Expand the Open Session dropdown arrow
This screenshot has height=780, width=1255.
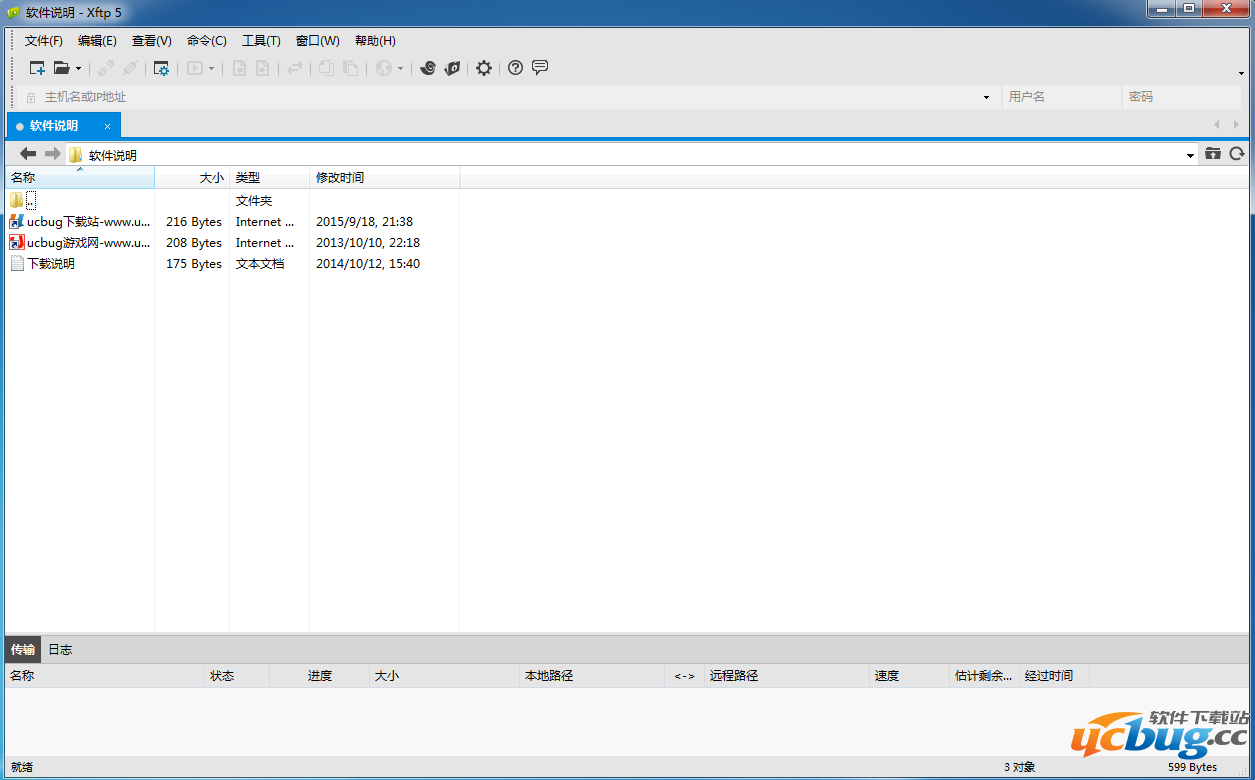(x=78, y=69)
